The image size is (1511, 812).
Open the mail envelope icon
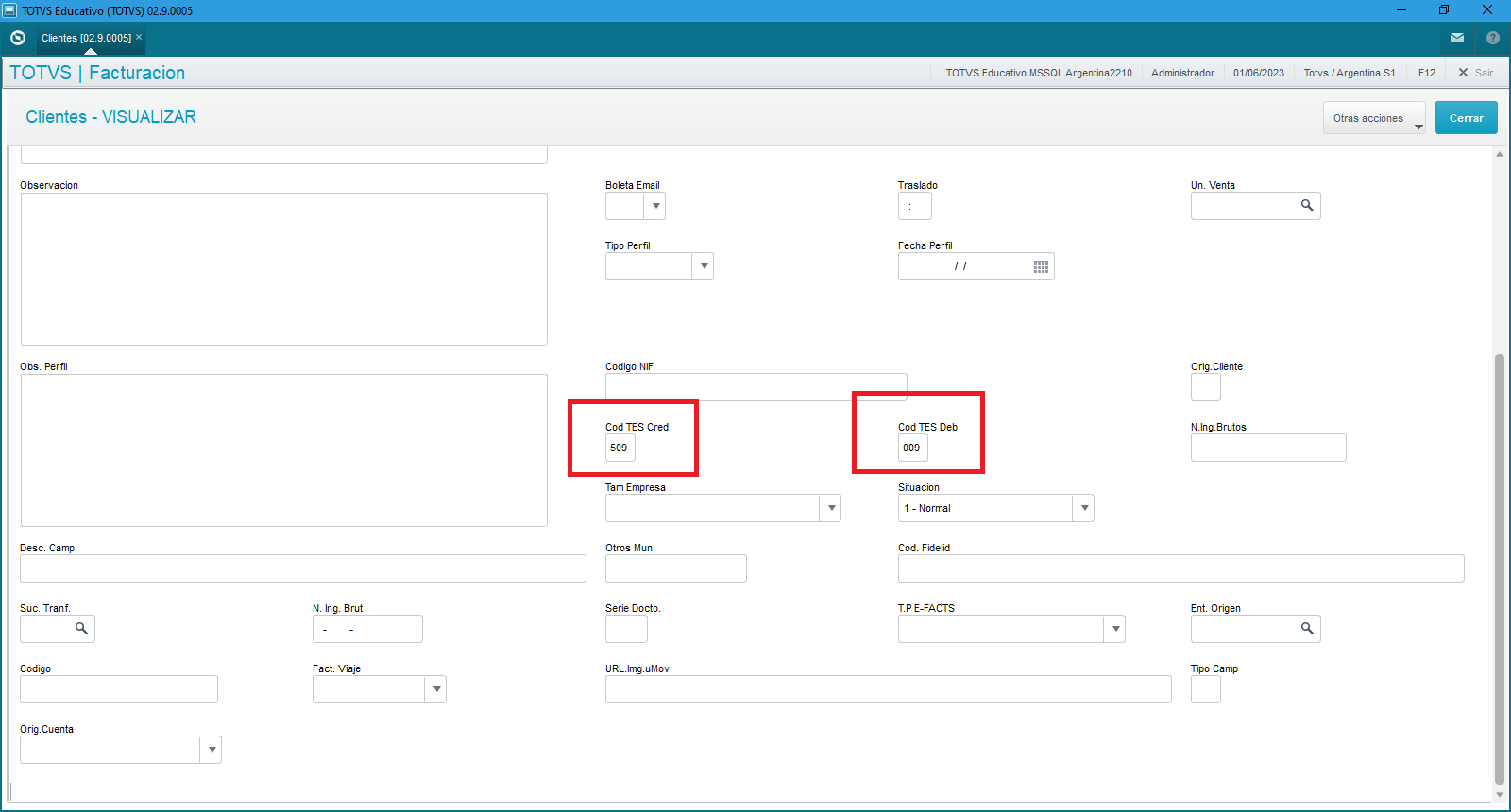click(1457, 38)
